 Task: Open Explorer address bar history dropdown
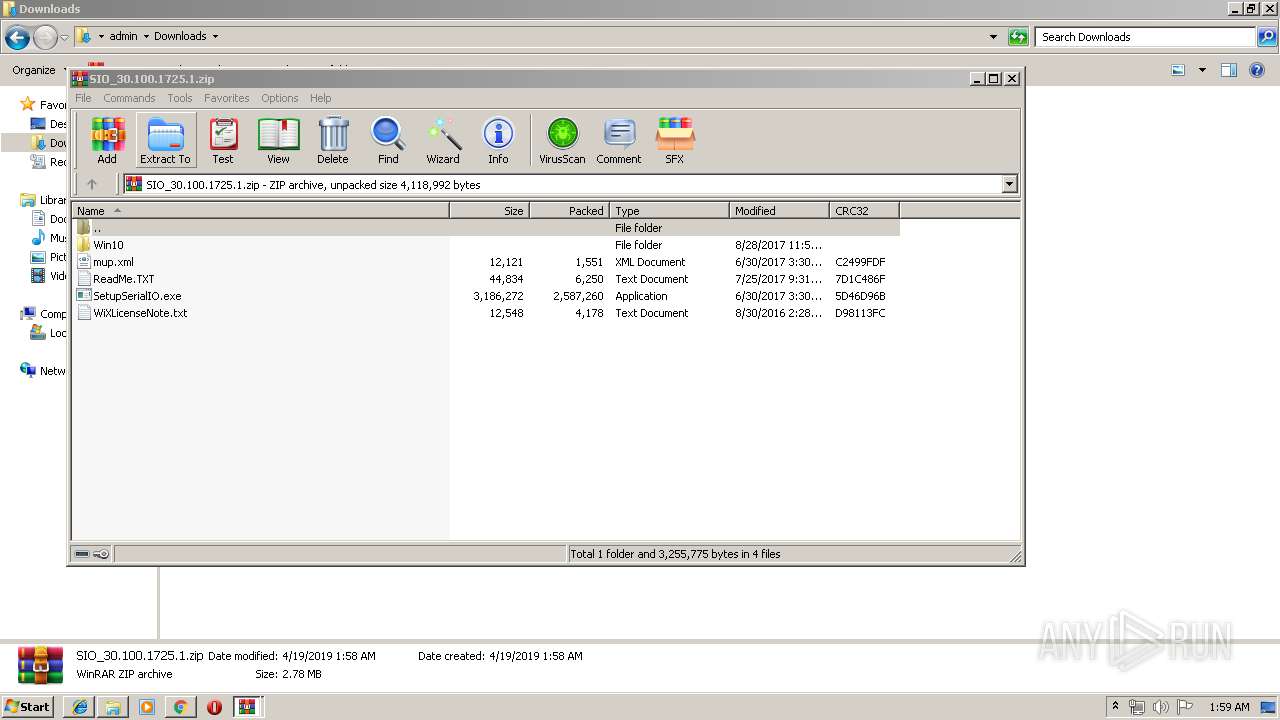[993, 37]
